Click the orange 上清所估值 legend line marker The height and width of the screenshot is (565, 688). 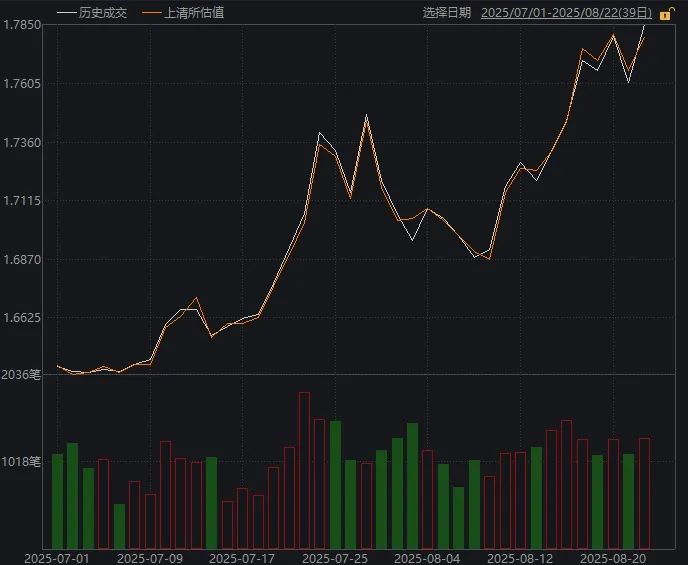(151, 13)
